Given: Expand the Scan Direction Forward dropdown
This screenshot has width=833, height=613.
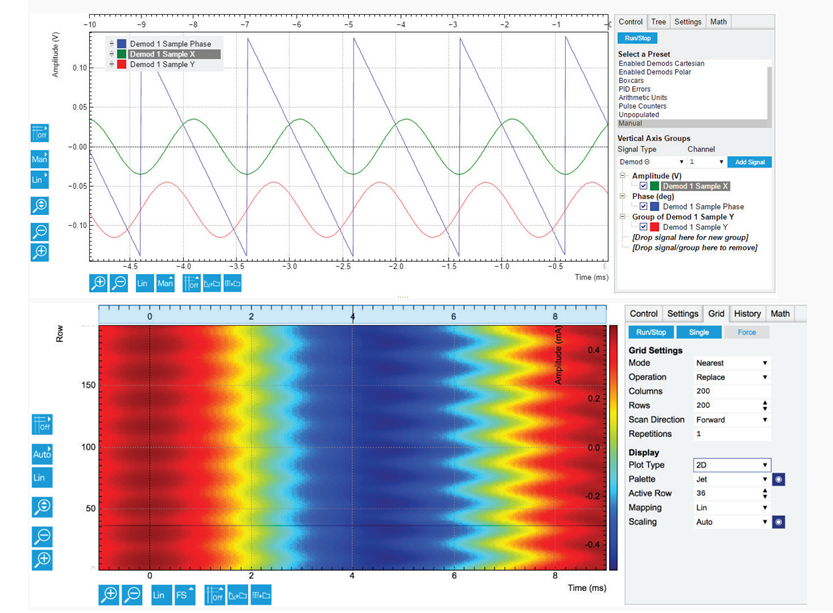Looking at the screenshot, I should coord(731,420).
